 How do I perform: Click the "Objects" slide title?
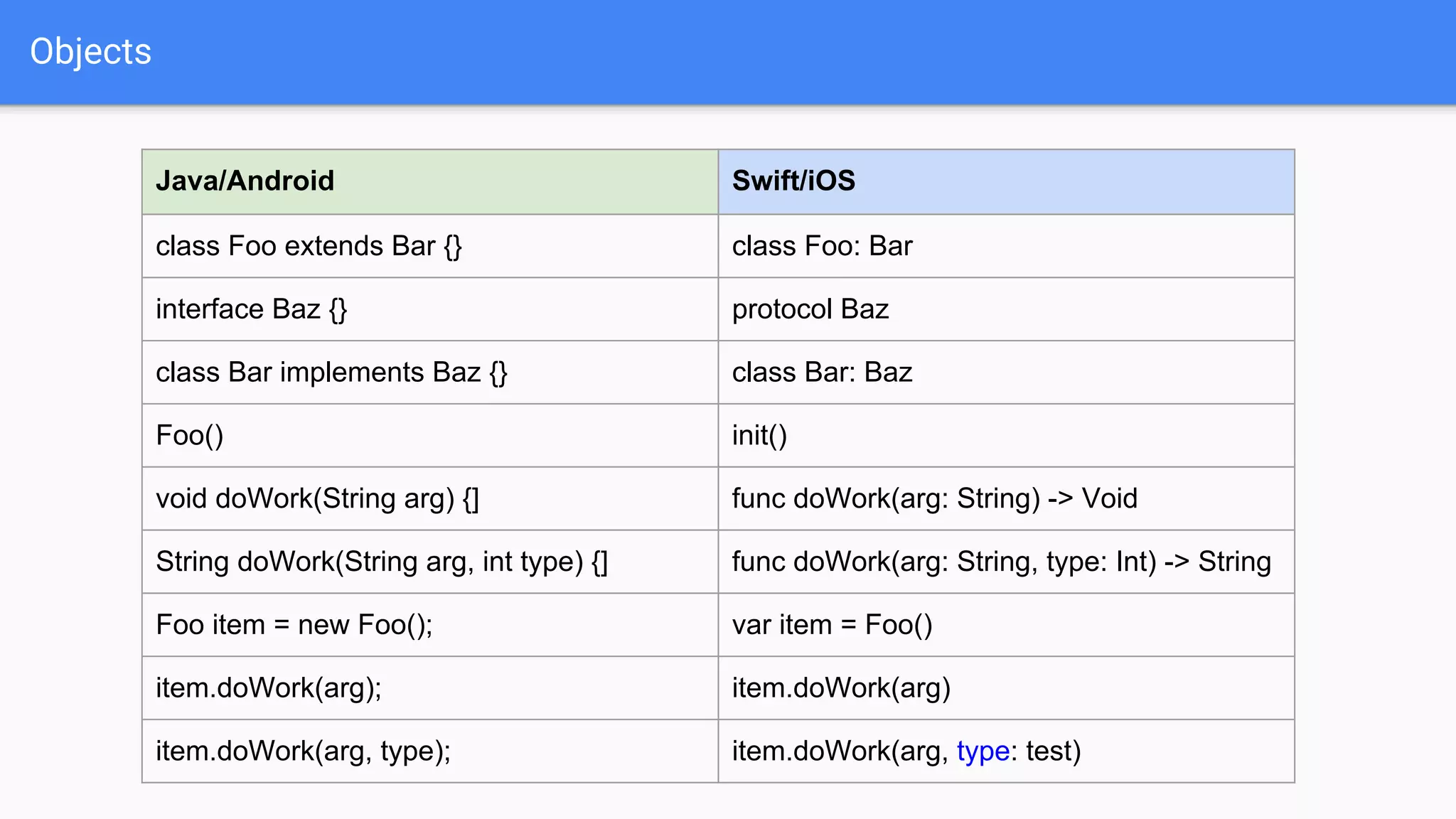click(90, 51)
